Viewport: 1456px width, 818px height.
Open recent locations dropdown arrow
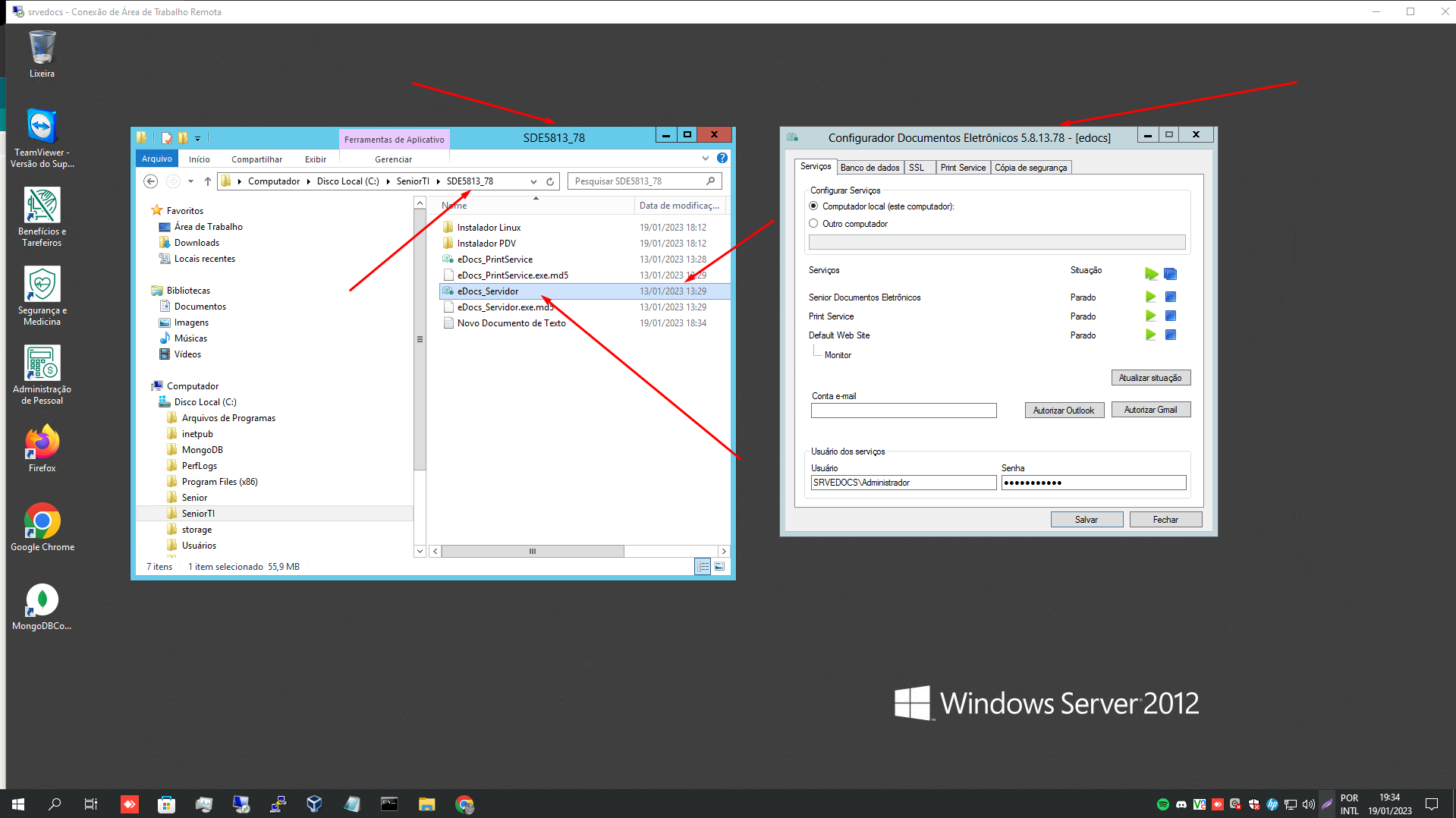click(190, 181)
